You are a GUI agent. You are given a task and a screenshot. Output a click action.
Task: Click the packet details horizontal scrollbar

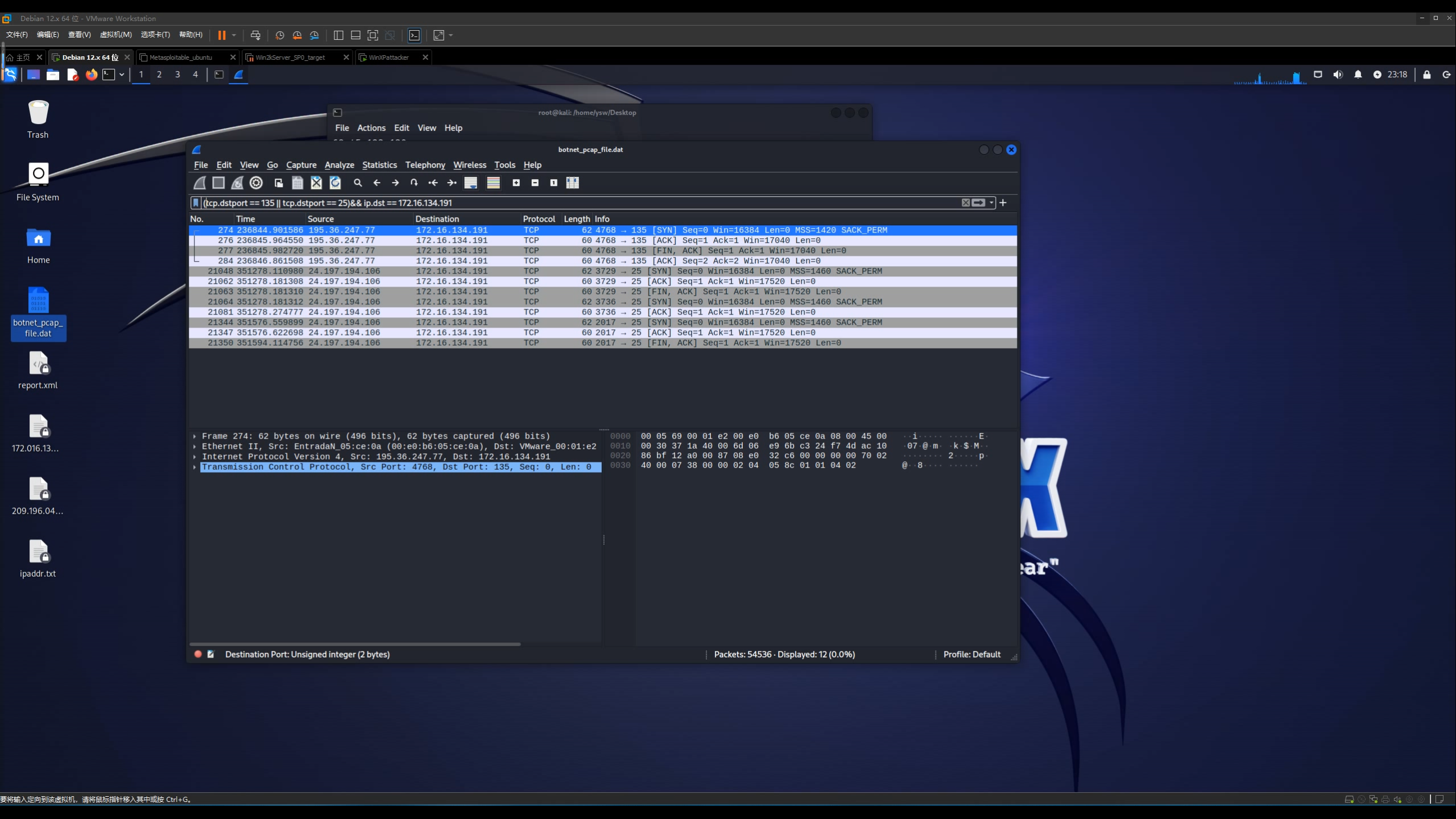point(355,644)
